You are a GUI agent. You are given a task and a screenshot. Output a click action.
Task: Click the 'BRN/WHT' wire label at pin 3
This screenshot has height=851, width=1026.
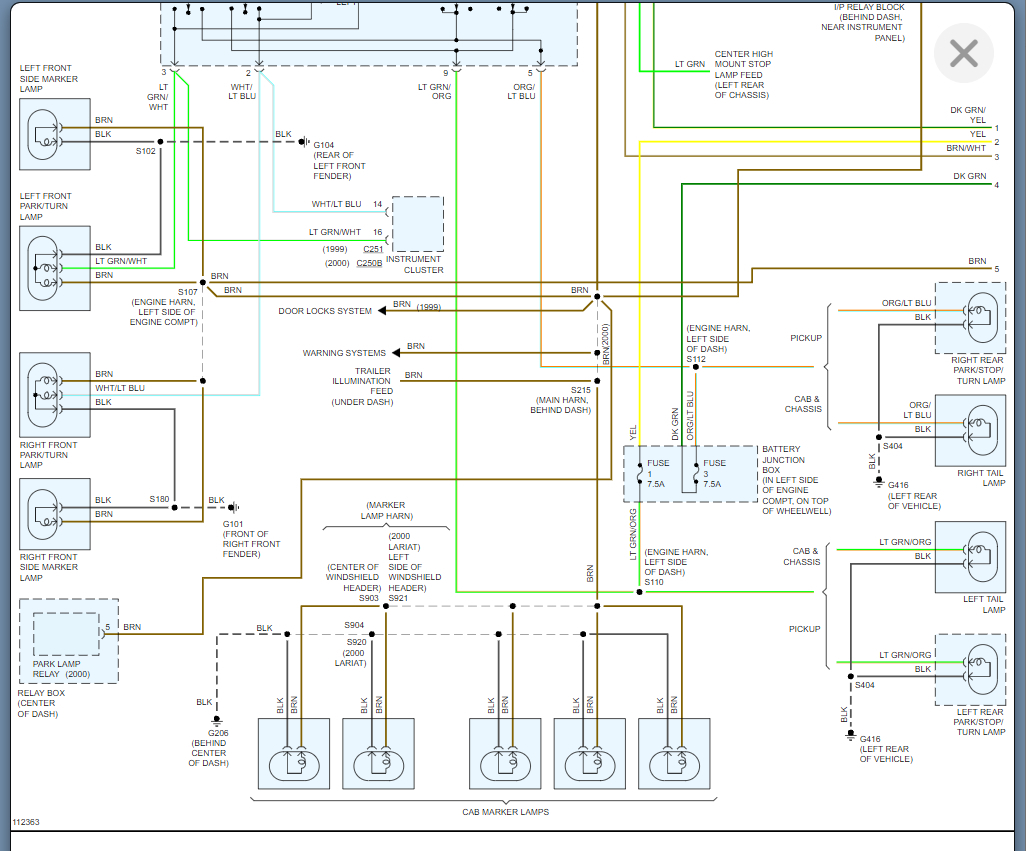(x=966, y=148)
